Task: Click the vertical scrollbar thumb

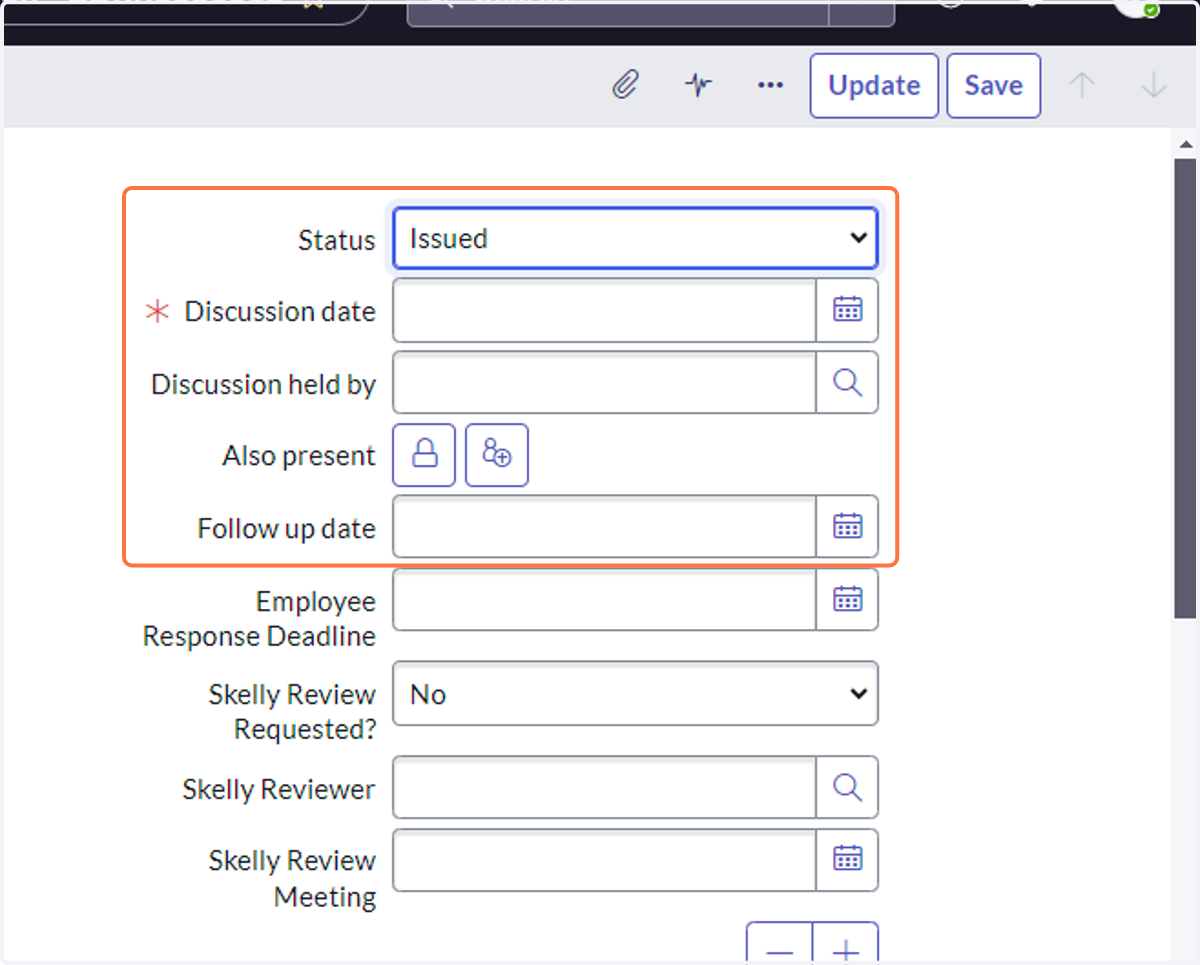Action: point(1184,386)
